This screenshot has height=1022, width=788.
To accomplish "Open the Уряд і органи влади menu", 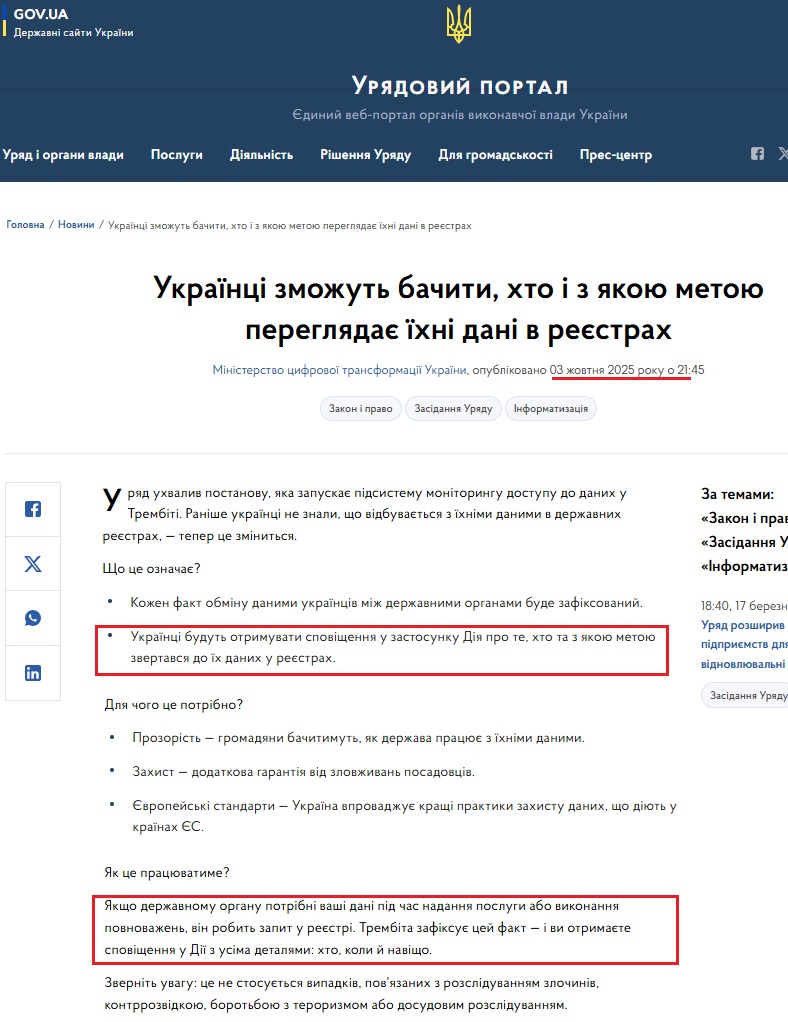I will (63, 155).
